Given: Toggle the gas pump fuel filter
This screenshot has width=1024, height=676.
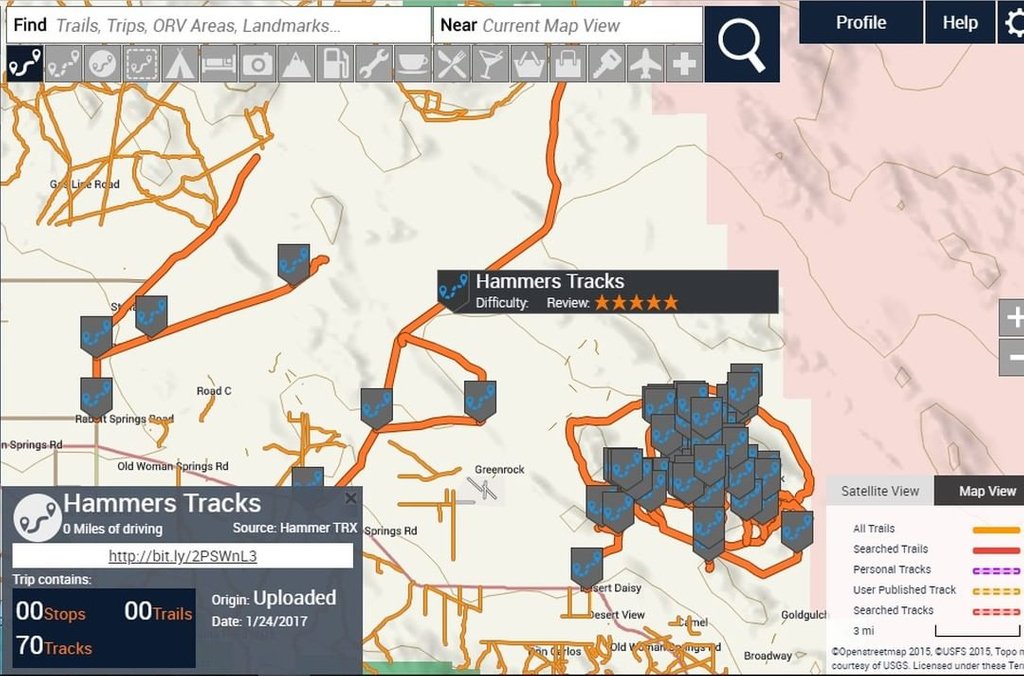Looking at the screenshot, I should pos(334,64).
